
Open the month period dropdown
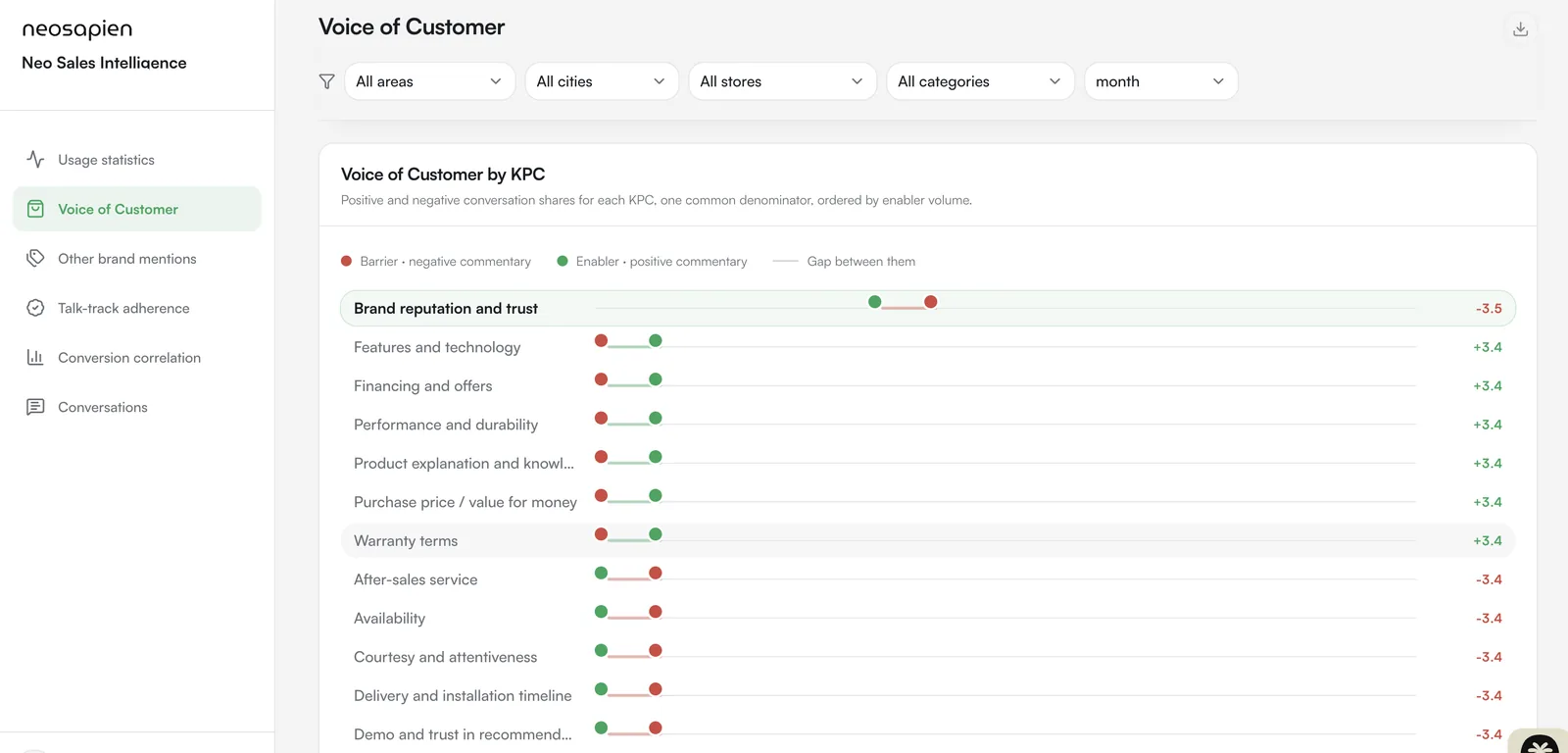(x=1160, y=81)
